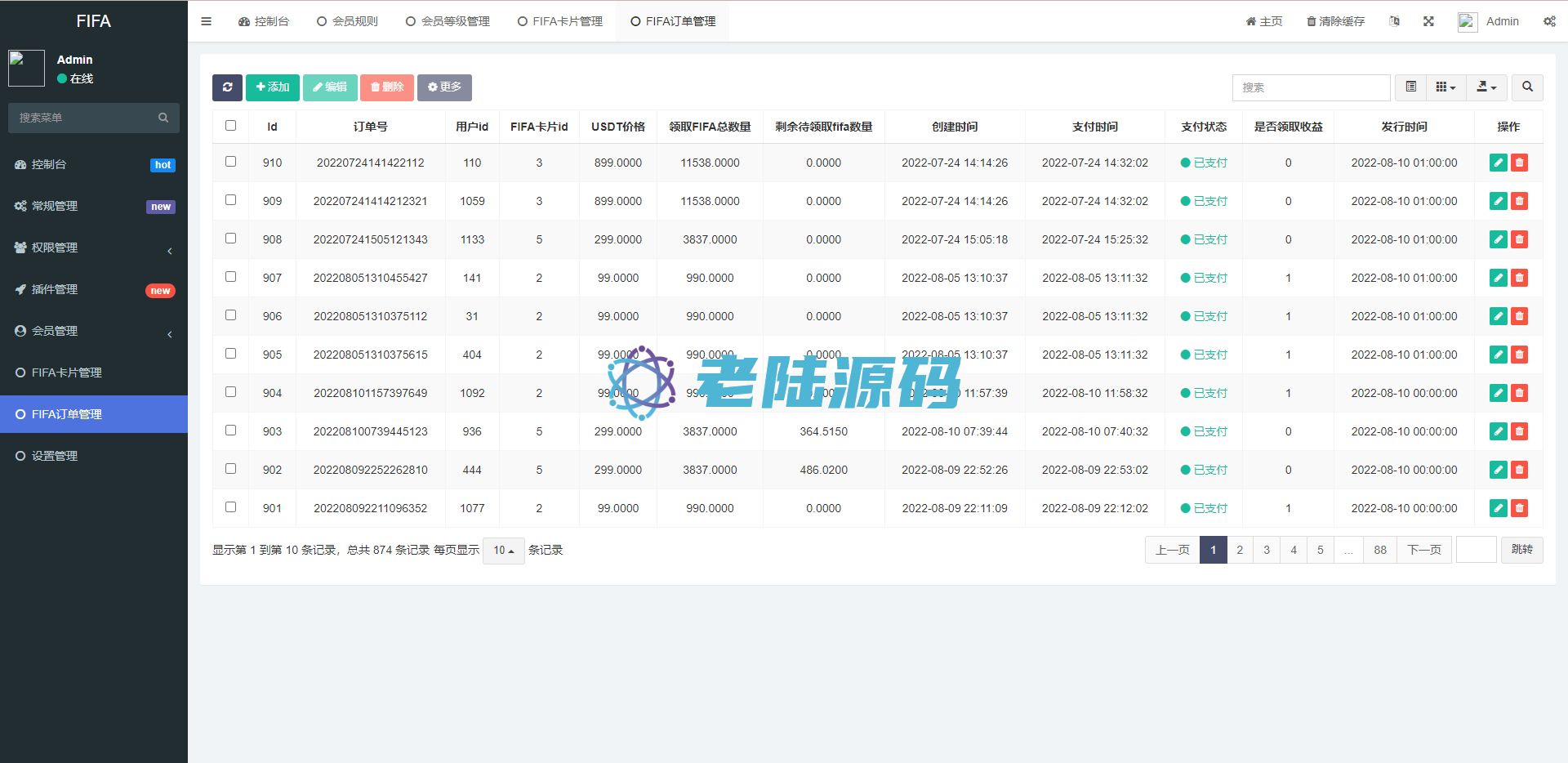This screenshot has height=763, width=1568.
Task: Toggle the table card view icon
Action: pyautogui.click(x=1410, y=87)
